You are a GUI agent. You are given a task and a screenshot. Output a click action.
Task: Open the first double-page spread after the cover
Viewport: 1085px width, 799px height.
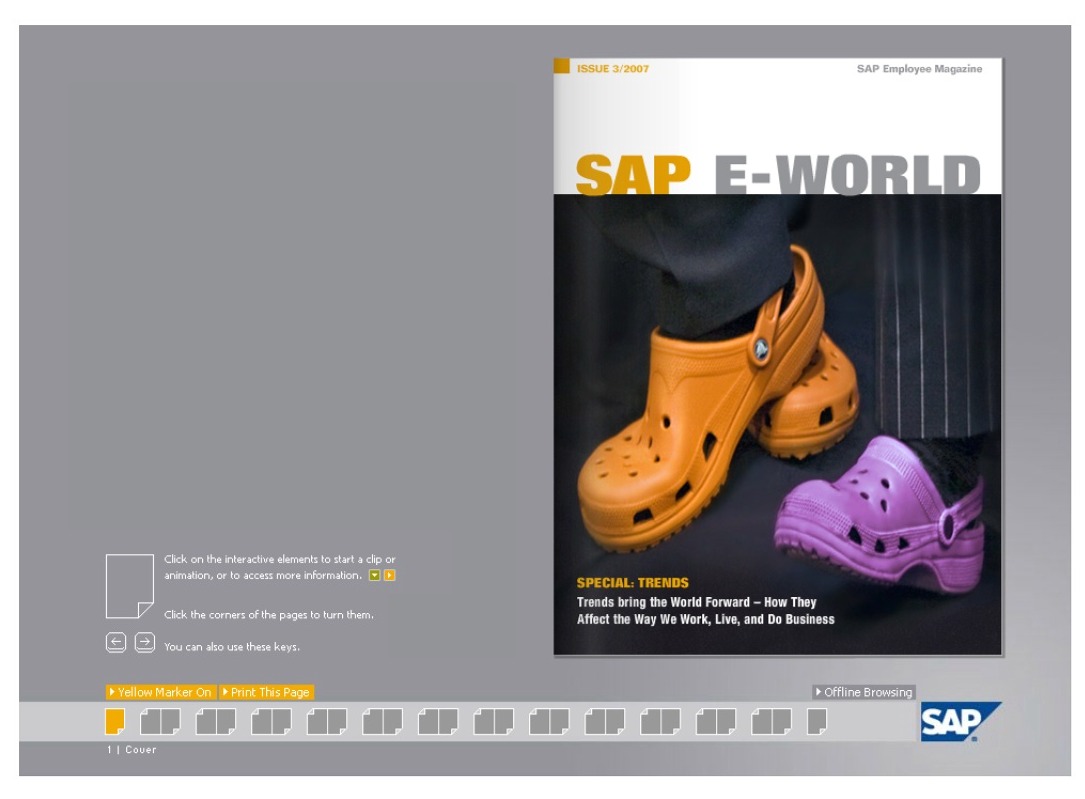pyautogui.click(x=160, y=721)
